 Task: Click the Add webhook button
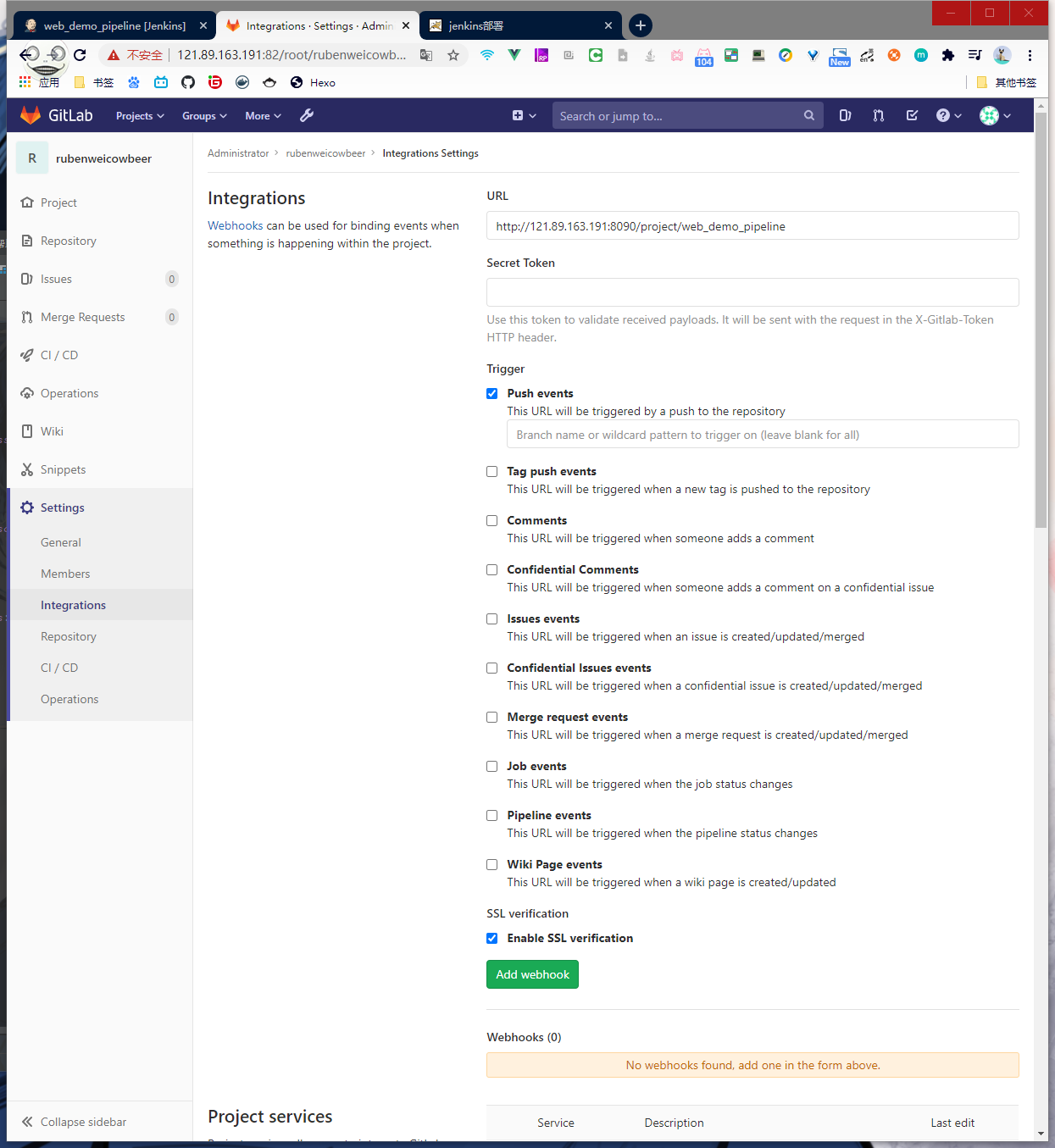[x=532, y=974]
